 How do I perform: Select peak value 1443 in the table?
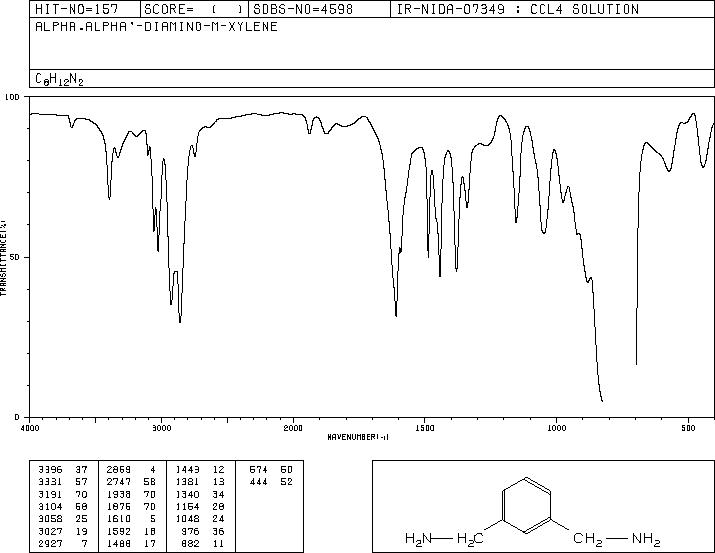coord(187,470)
